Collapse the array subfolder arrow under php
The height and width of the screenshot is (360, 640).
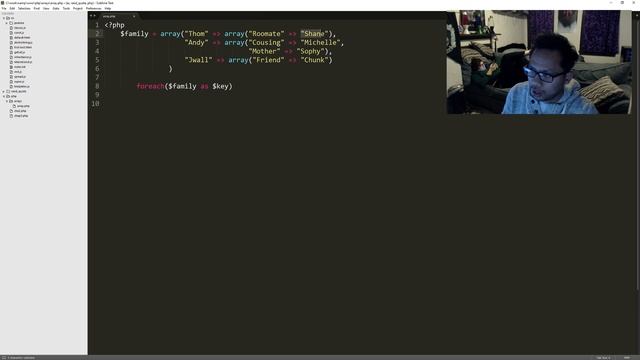pos(7,101)
